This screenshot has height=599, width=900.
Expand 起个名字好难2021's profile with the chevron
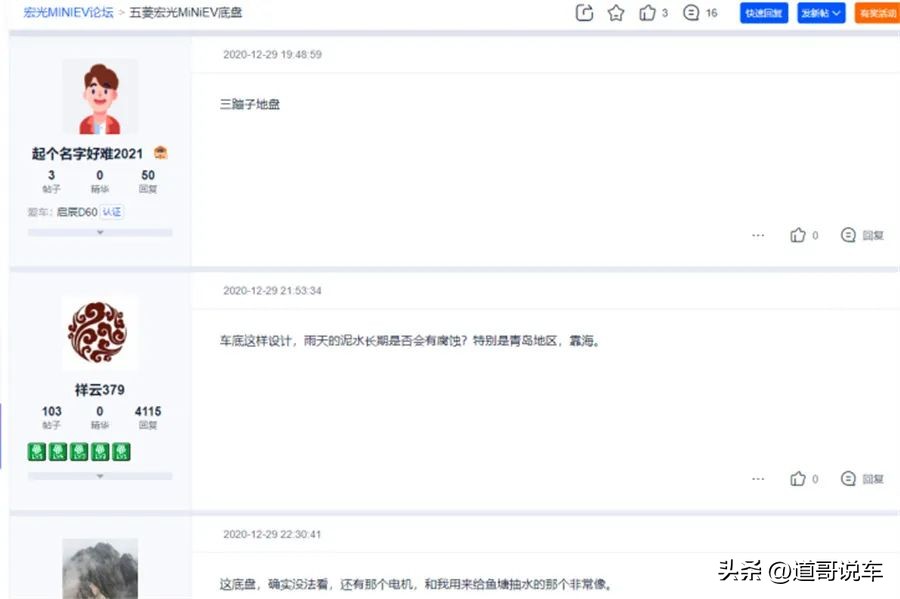100,232
